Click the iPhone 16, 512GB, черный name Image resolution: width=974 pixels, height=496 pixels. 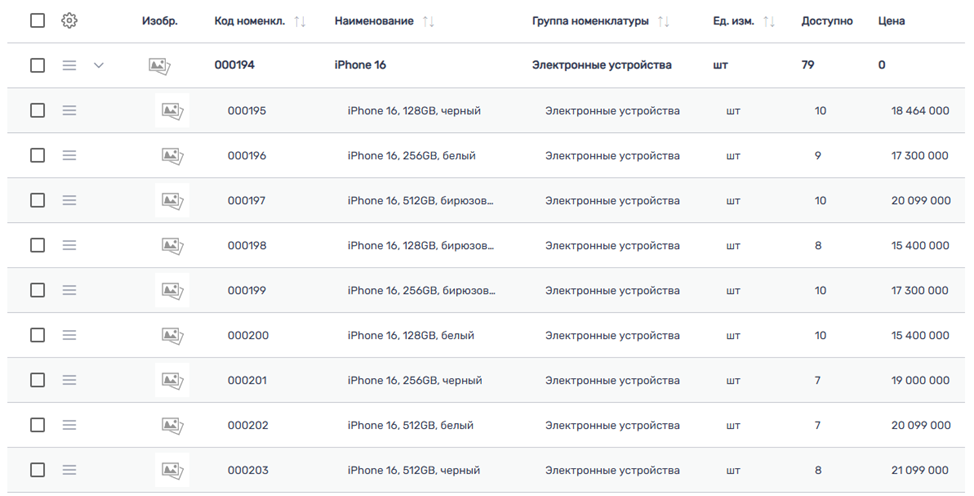[413, 470]
